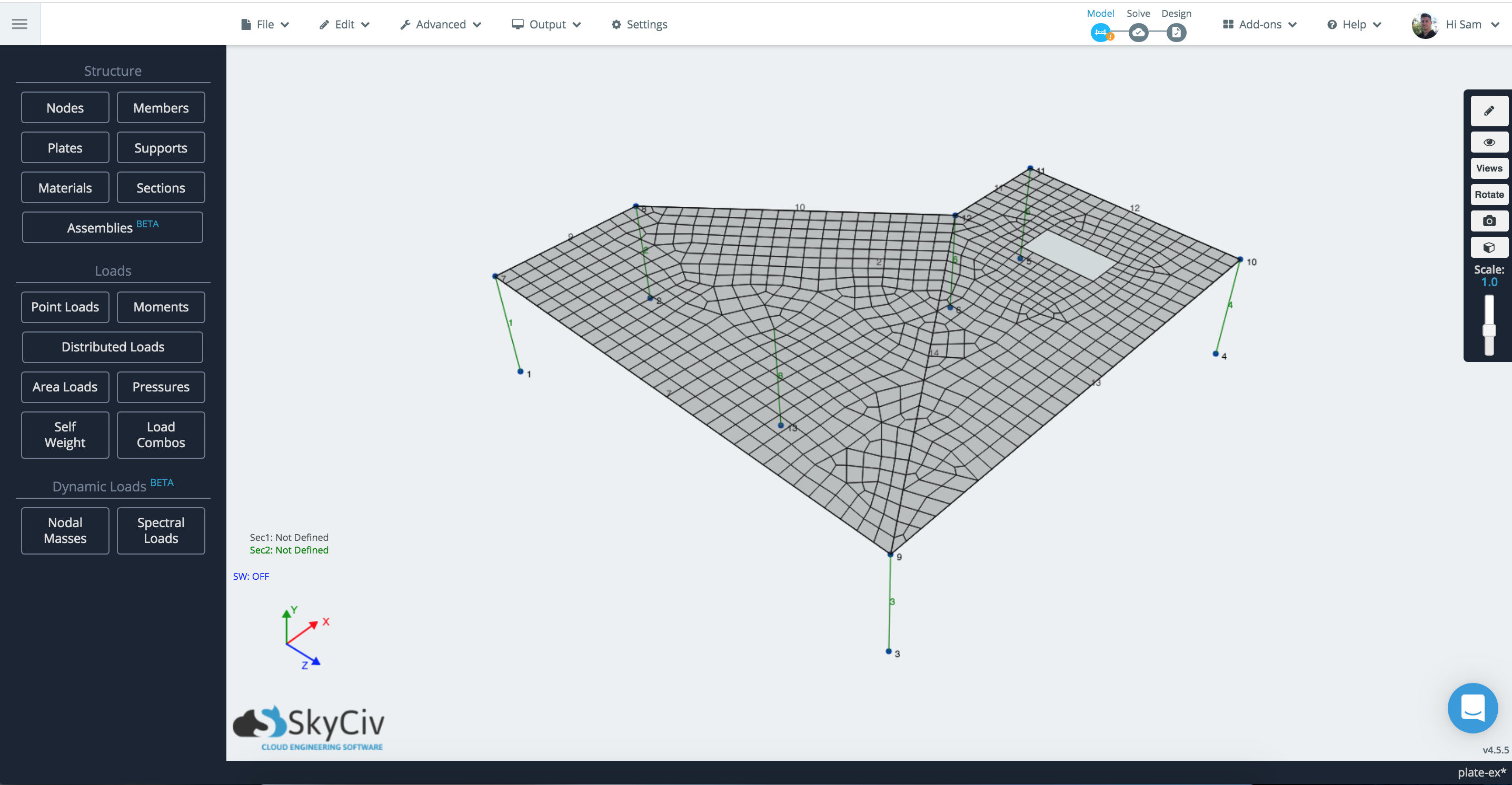This screenshot has width=1512, height=785.
Task: Open the Output dropdown menu
Action: [x=548, y=24]
